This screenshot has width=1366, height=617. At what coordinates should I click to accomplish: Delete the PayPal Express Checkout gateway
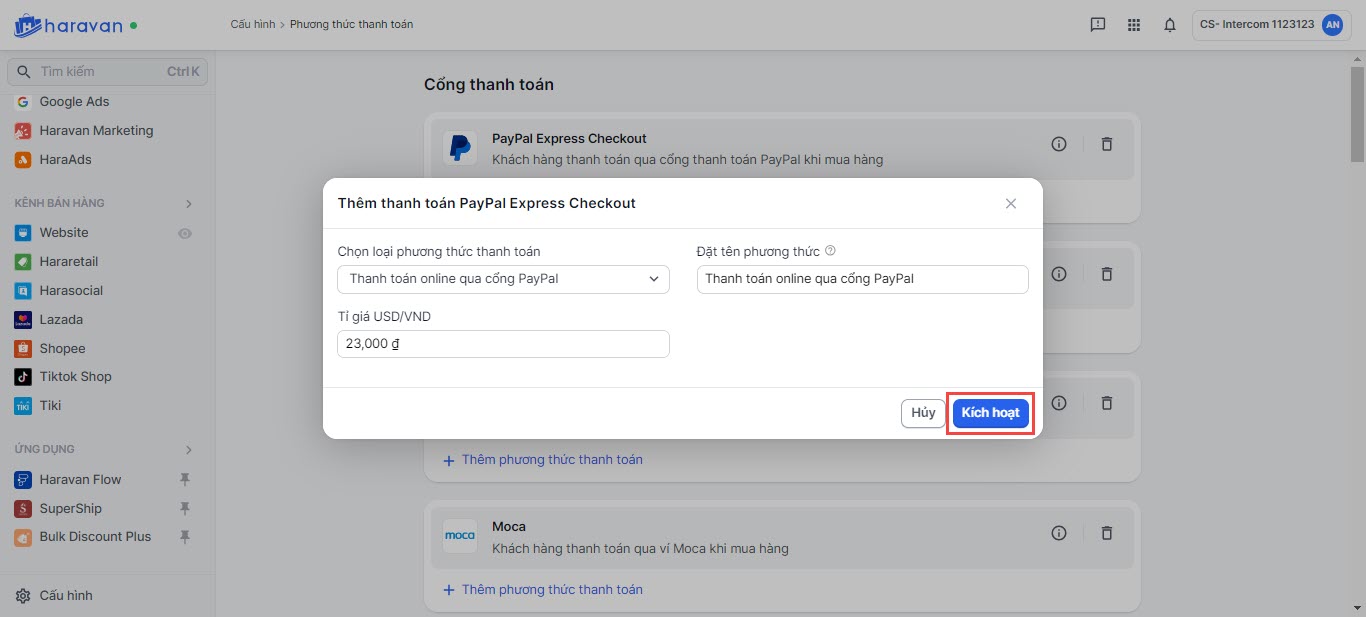coord(1106,144)
